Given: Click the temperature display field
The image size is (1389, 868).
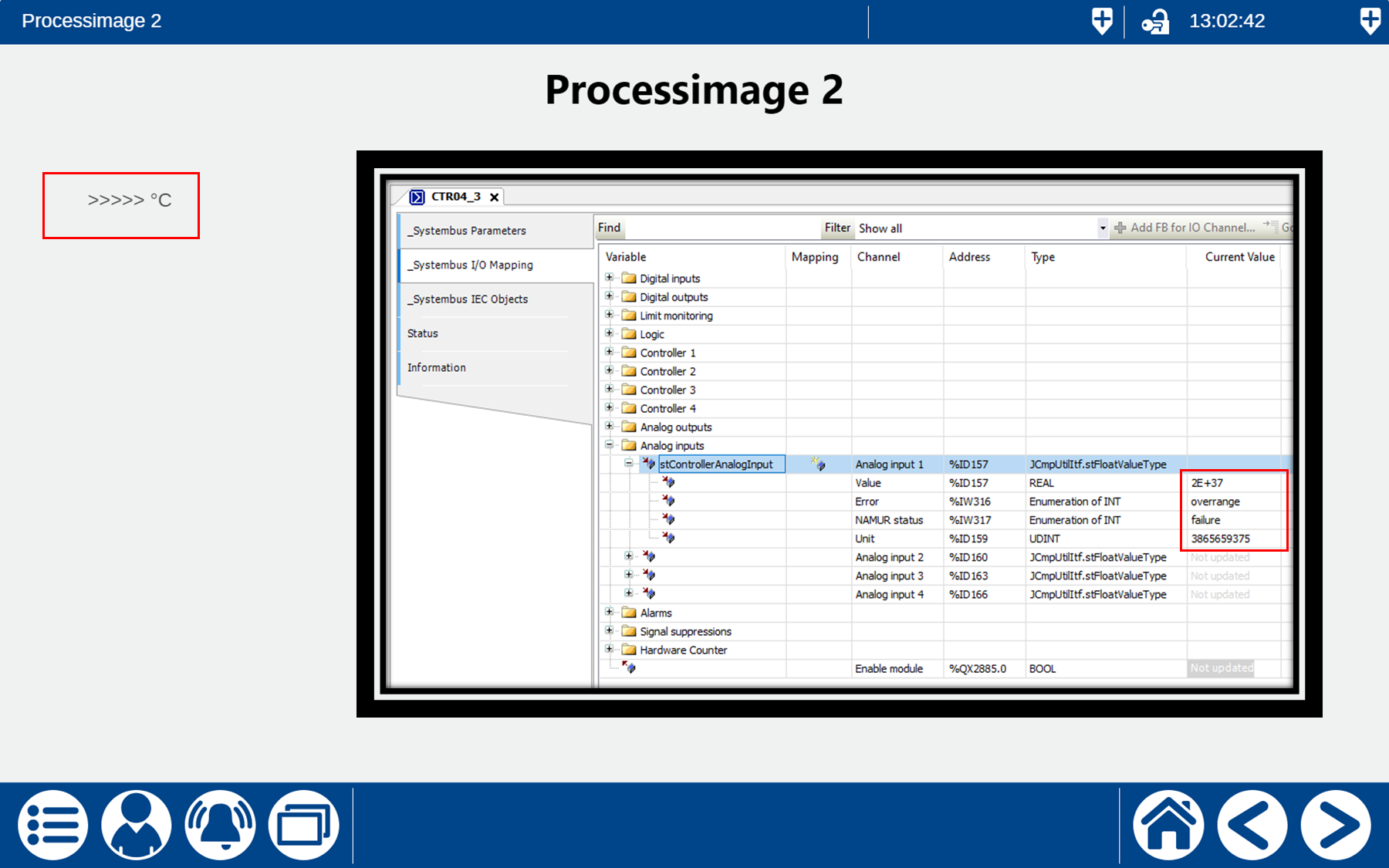Looking at the screenshot, I should [121, 205].
